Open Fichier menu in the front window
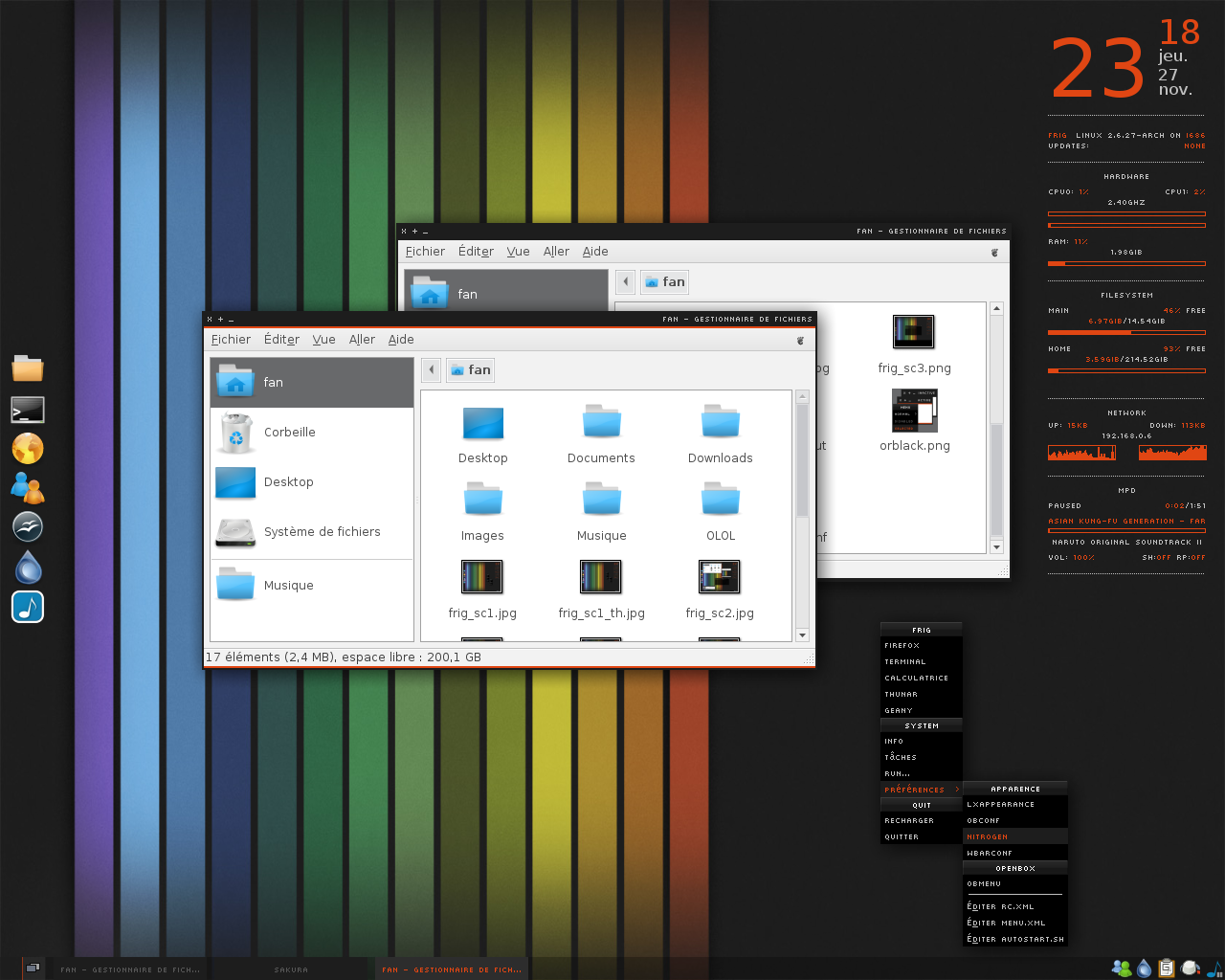This screenshot has height=980, width=1225. (x=231, y=340)
